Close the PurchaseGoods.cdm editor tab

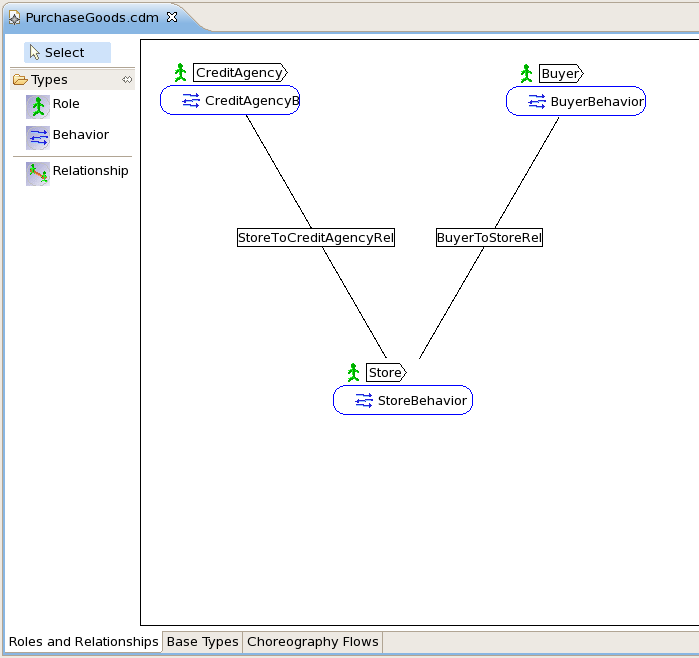pos(172,17)
